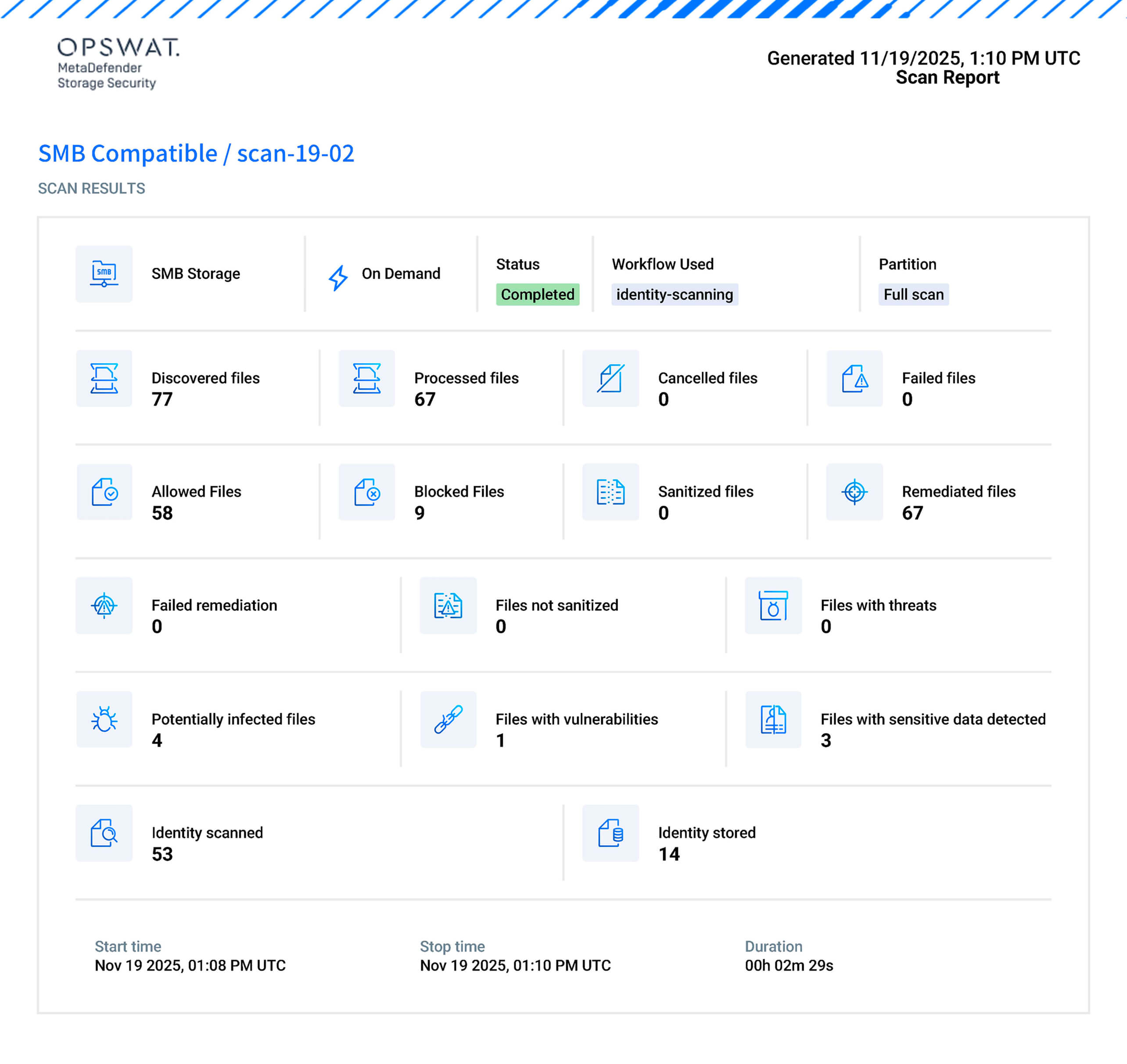Click the Sanitized files document icon
The image size is (1127, 1064).
610,492
